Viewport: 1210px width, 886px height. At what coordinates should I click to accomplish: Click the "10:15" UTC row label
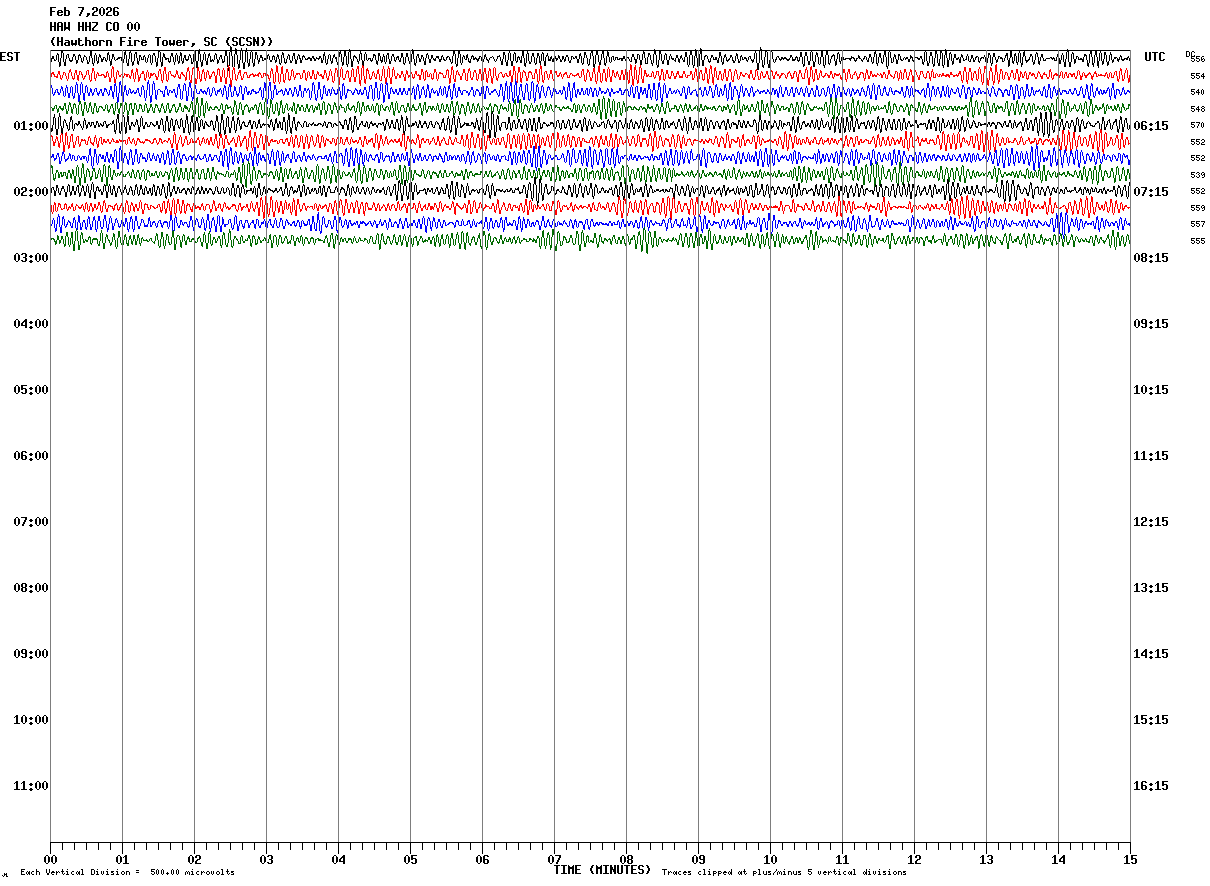[1151, 390]
